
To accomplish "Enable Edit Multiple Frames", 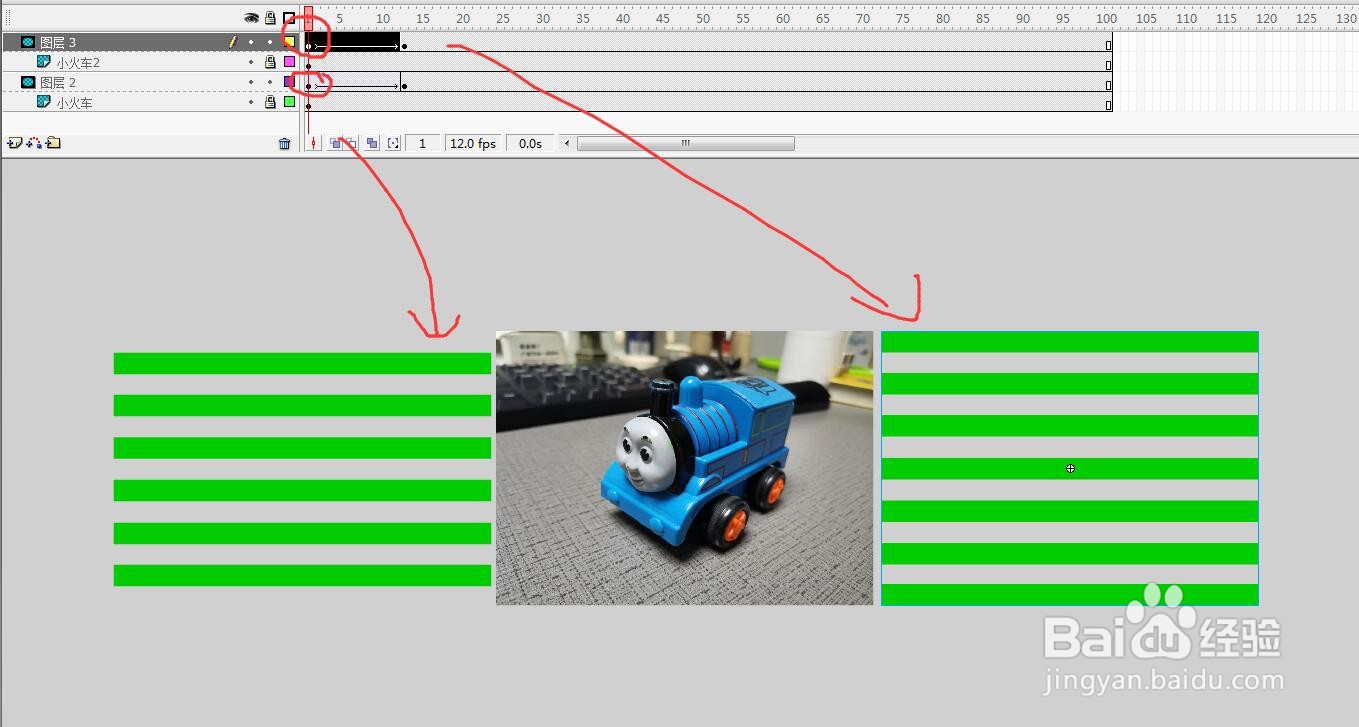I will [372, 144].
